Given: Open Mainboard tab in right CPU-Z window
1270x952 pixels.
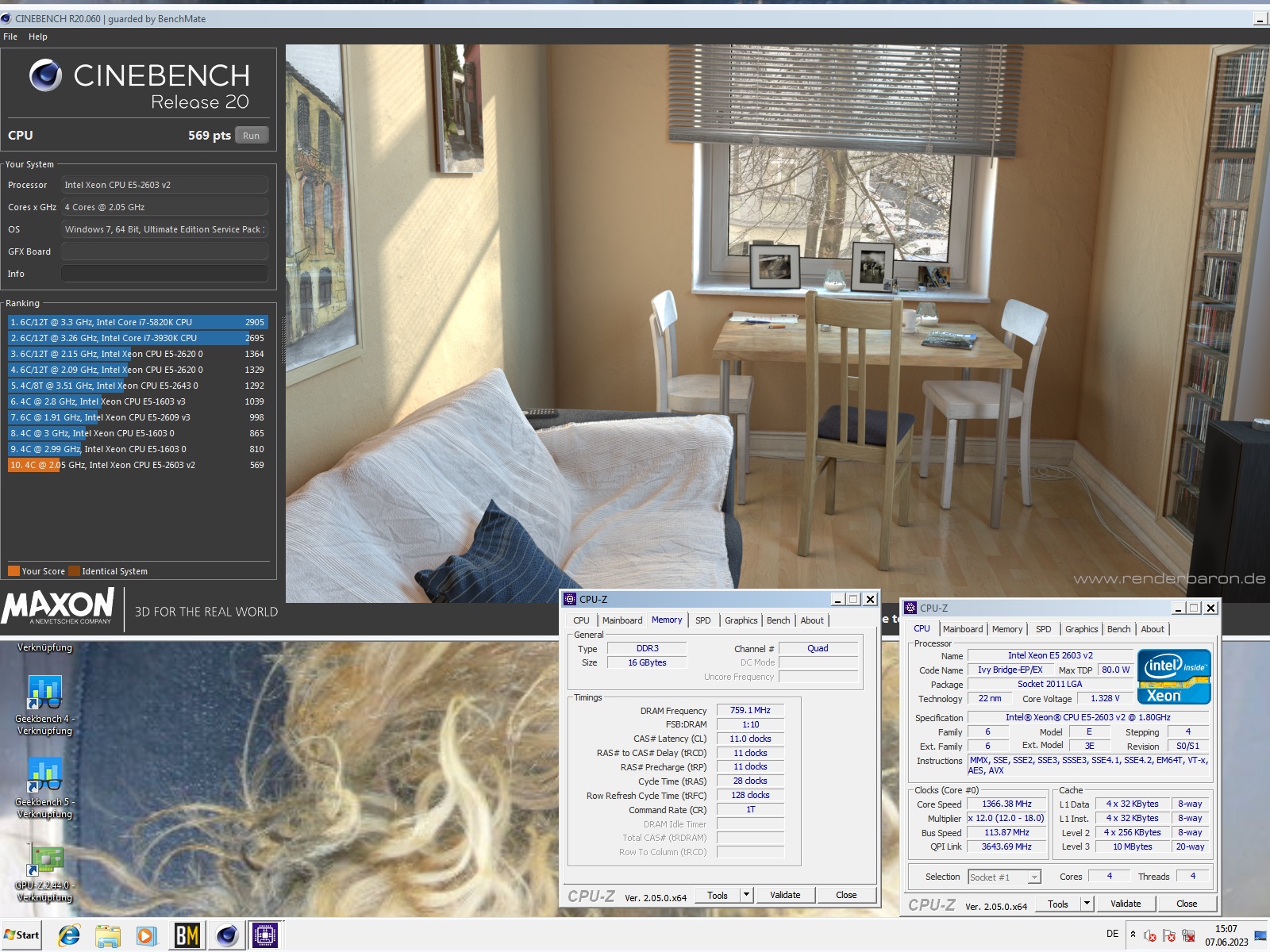Looking at the screenshot, I should tap(963, 629).
